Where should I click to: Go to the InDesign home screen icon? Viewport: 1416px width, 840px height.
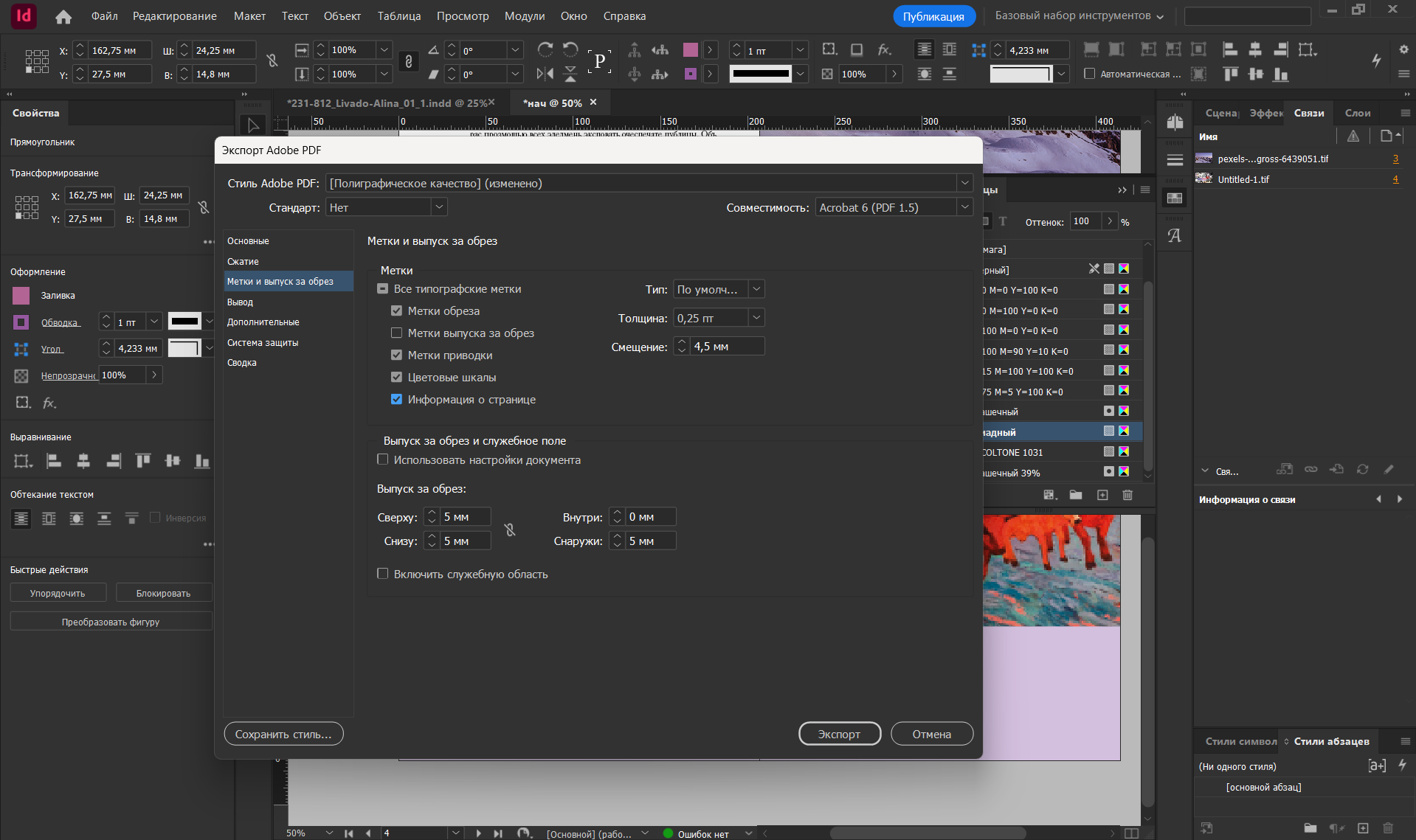coord(63,16)
